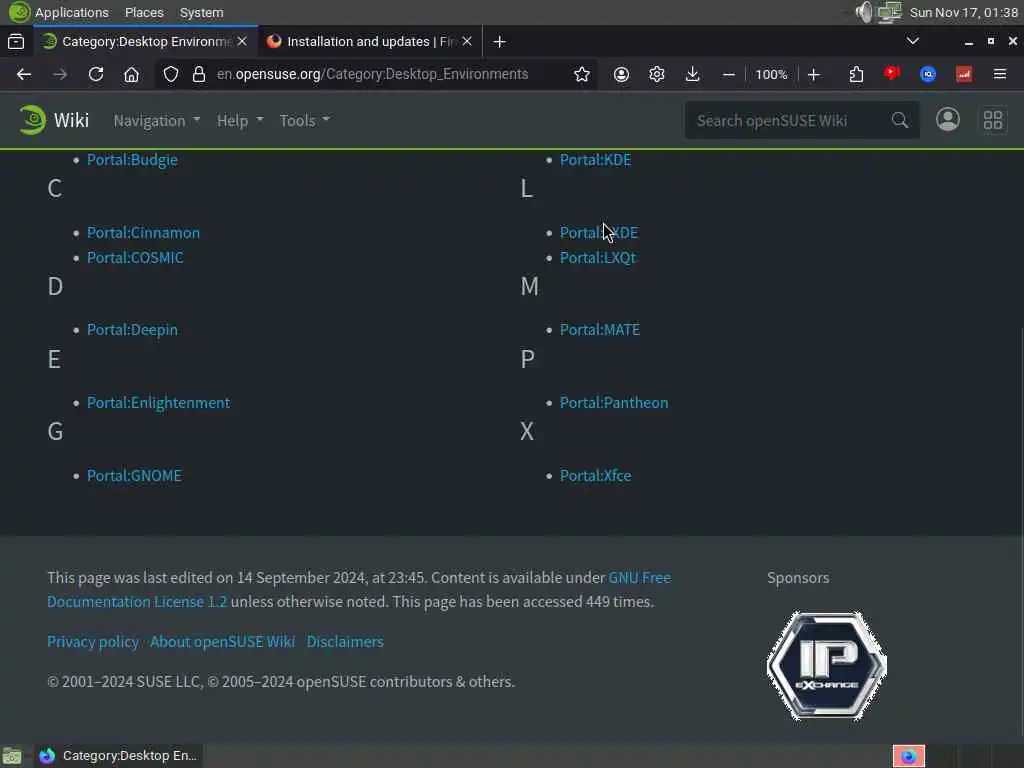Visit the Portal:Deepin link
Screen dimensions: 1024x768
click(132, 330)
